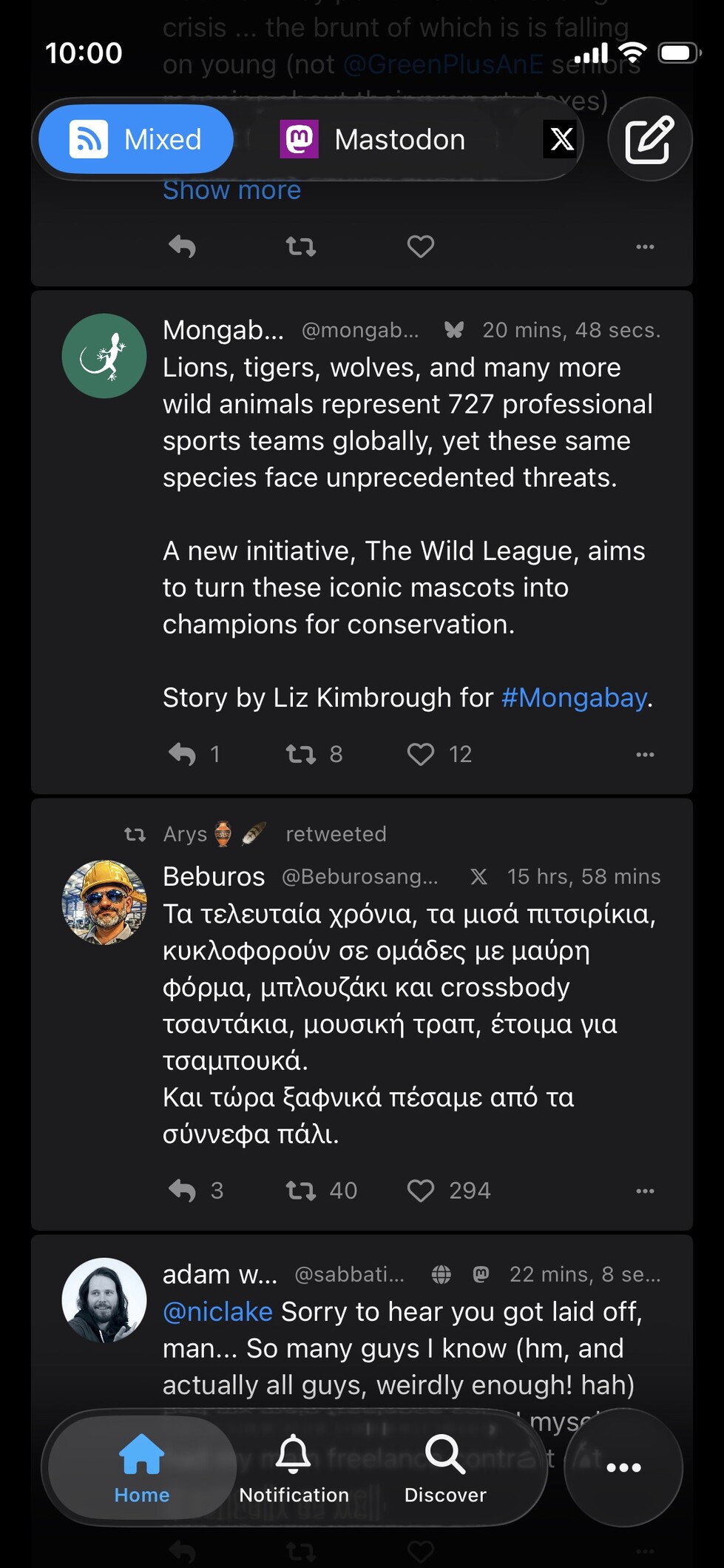This screenshot has height=1568, width=724.
Task: Like the Beburos post with 294 likes
Action: [421, 1191]
